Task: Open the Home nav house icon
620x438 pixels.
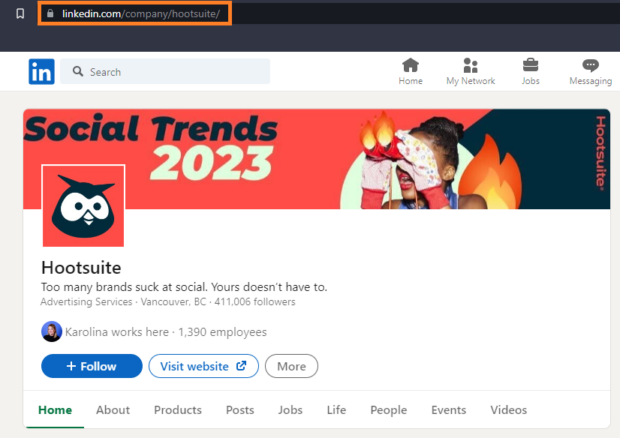Action: [410, 65]
